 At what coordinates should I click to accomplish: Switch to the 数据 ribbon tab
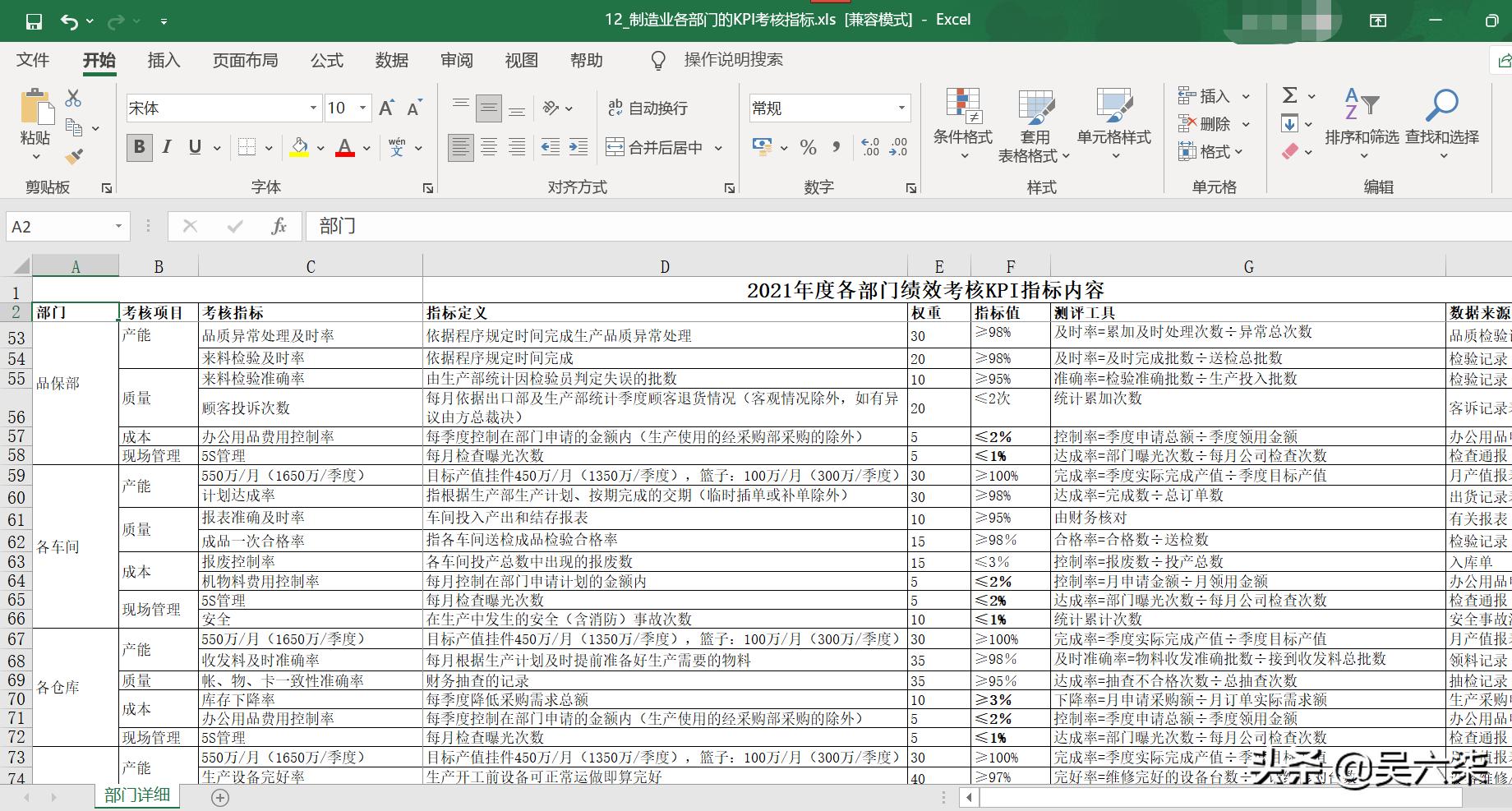[391, 59]
